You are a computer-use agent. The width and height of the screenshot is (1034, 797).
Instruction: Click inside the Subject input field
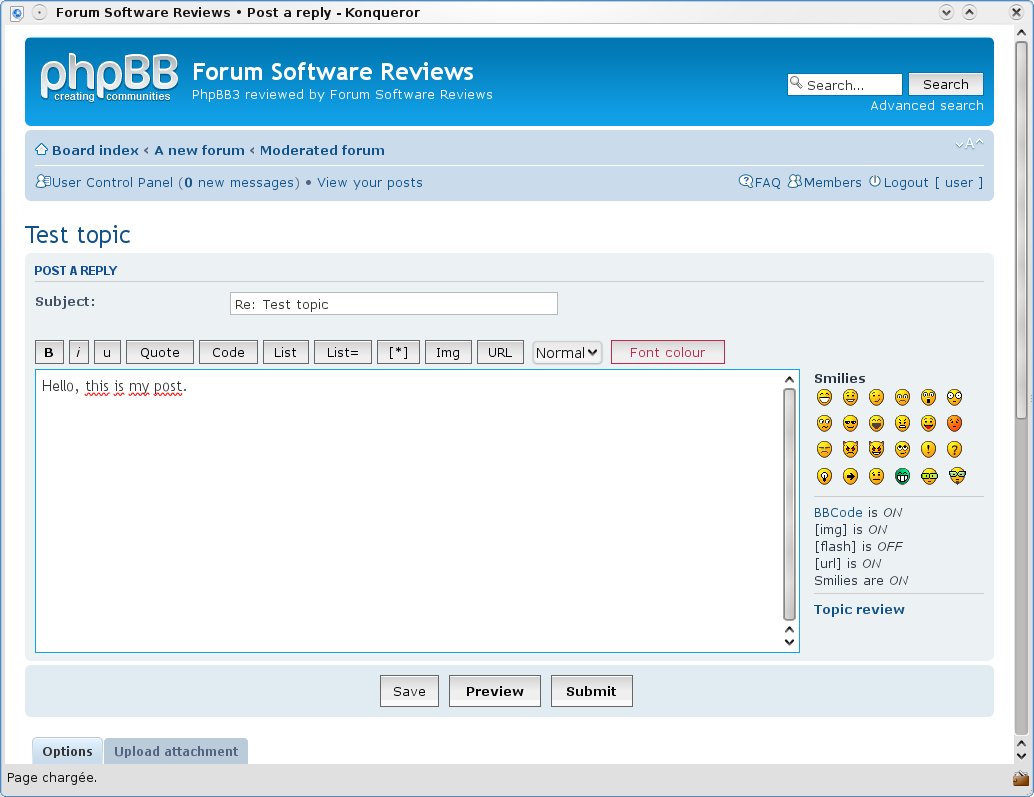pos(393,303)
